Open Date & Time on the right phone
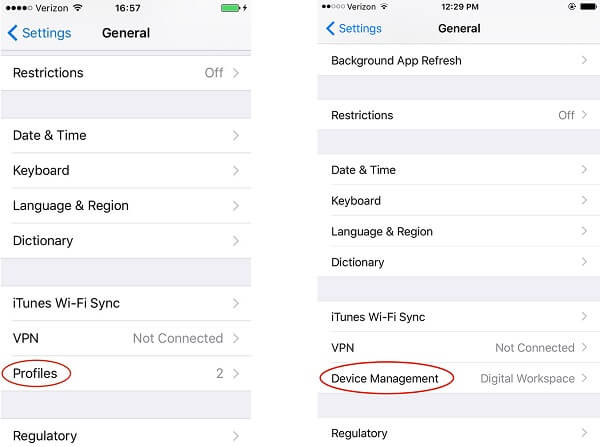This screenshot has height=447, width=600. point(459,170)
